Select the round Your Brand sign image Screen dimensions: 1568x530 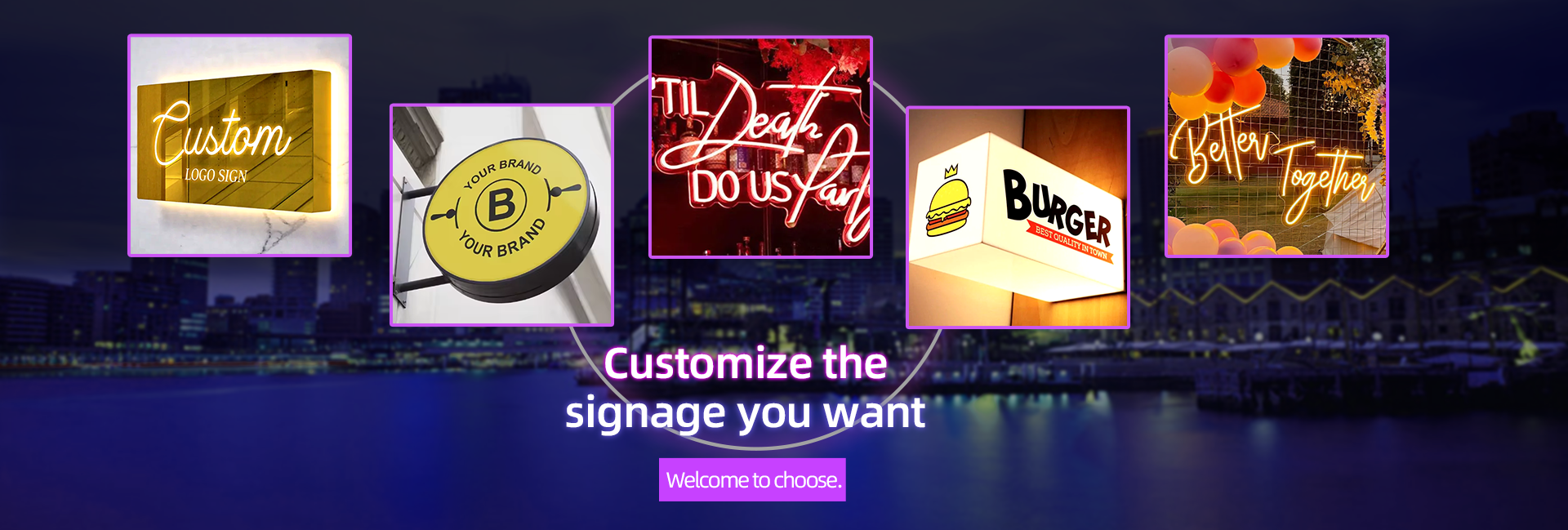[x=501, y=215]
